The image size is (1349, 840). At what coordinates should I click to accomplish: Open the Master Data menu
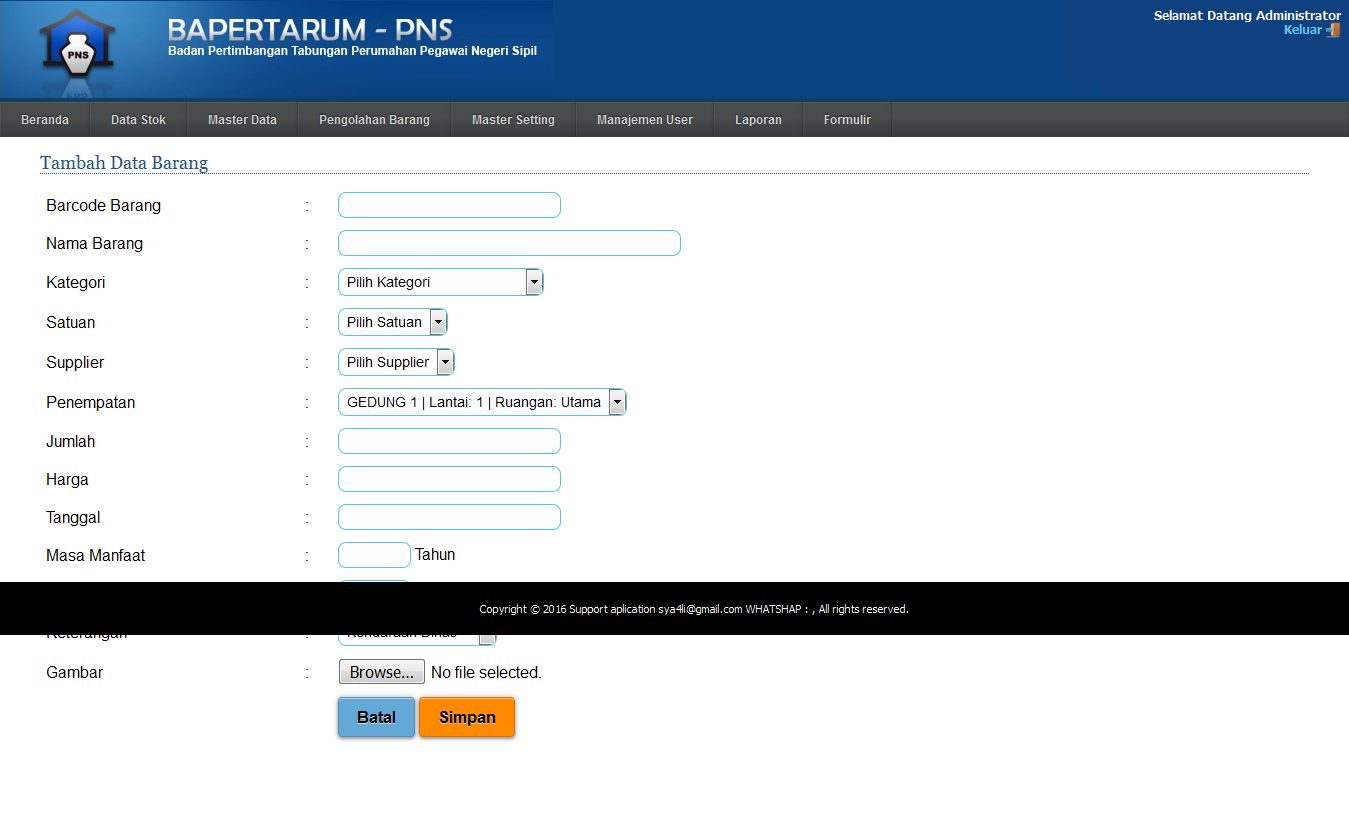tap(242, 120)
